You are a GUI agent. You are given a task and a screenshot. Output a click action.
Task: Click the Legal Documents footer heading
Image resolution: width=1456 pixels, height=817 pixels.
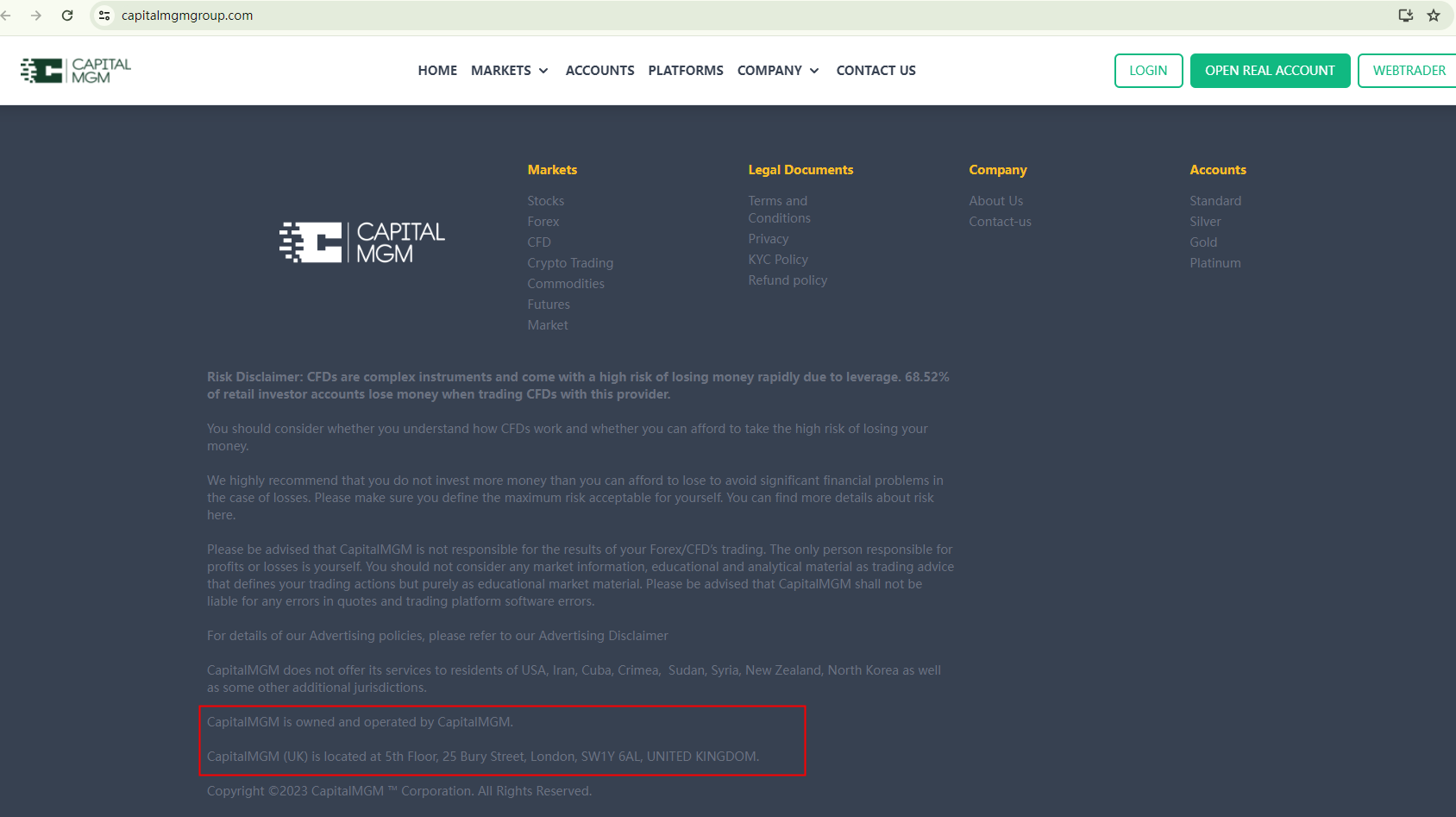pyautogui.click(x=800, y=170)
